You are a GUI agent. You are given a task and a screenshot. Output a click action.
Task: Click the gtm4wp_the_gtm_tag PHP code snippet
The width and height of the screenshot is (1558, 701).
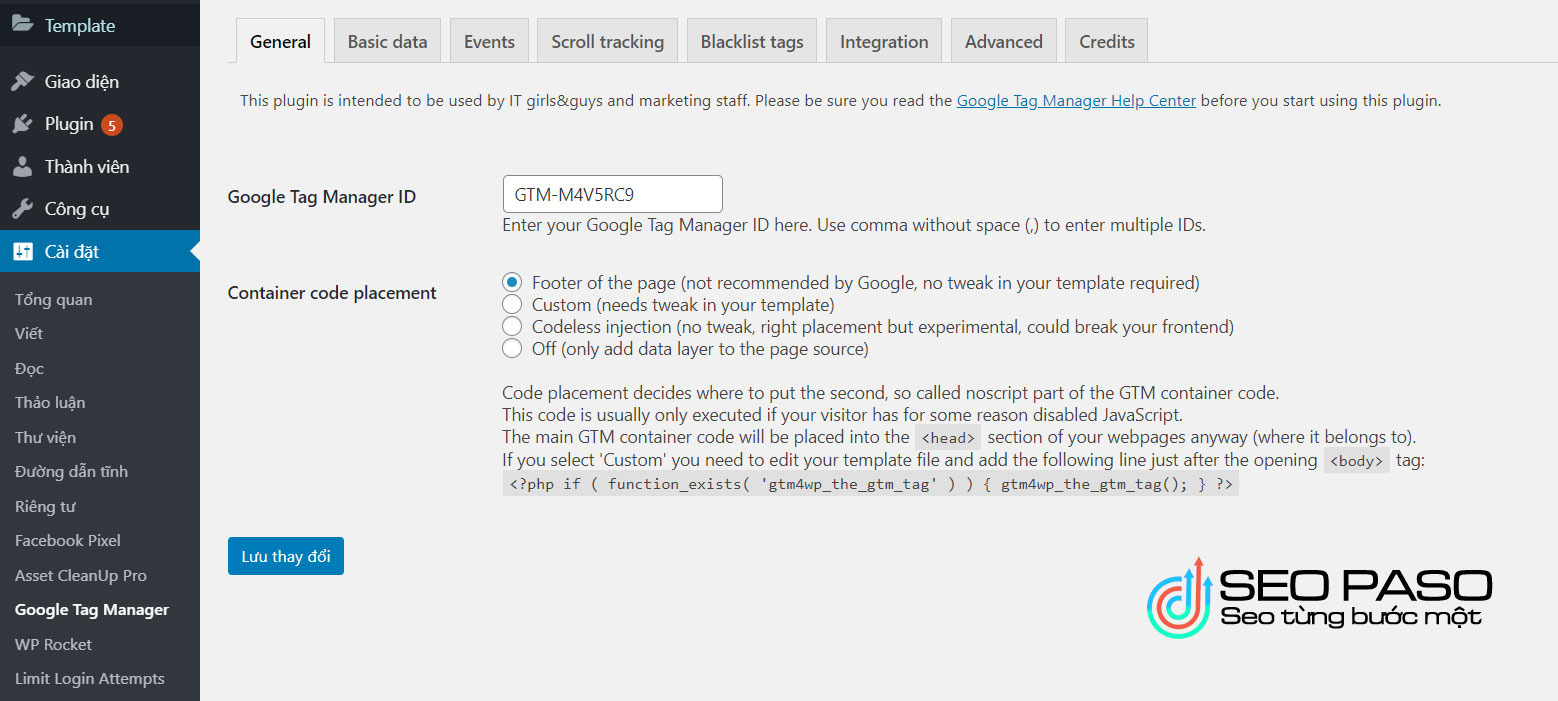tap(870, 484)
